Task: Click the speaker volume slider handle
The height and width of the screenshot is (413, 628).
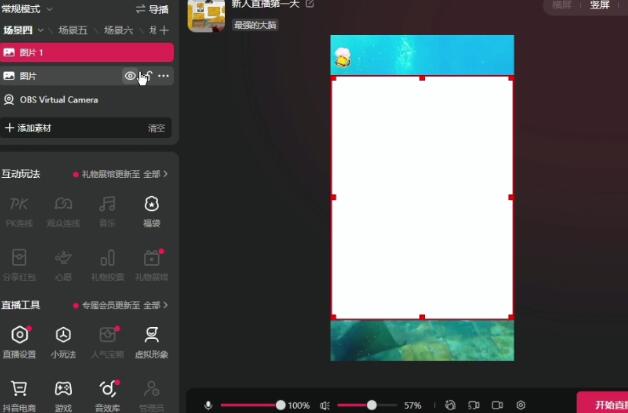Action: (x=372, y=405)
